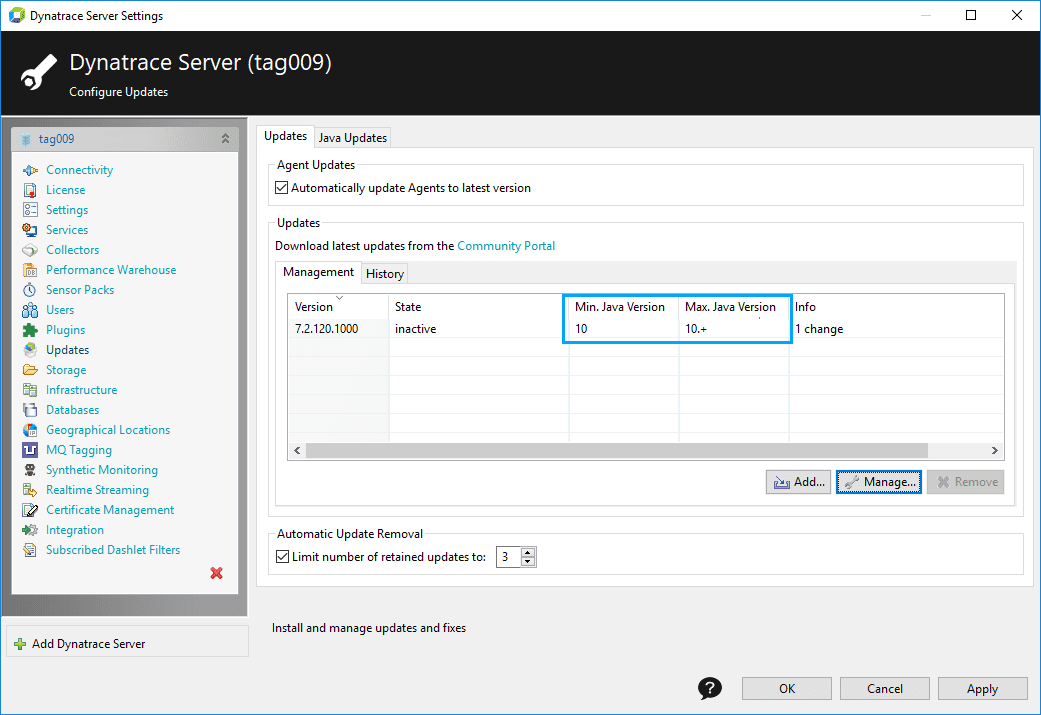Click the tag009 server icon
The height and width of the screenshot is (715, 1041).
[x=26, y=139]
